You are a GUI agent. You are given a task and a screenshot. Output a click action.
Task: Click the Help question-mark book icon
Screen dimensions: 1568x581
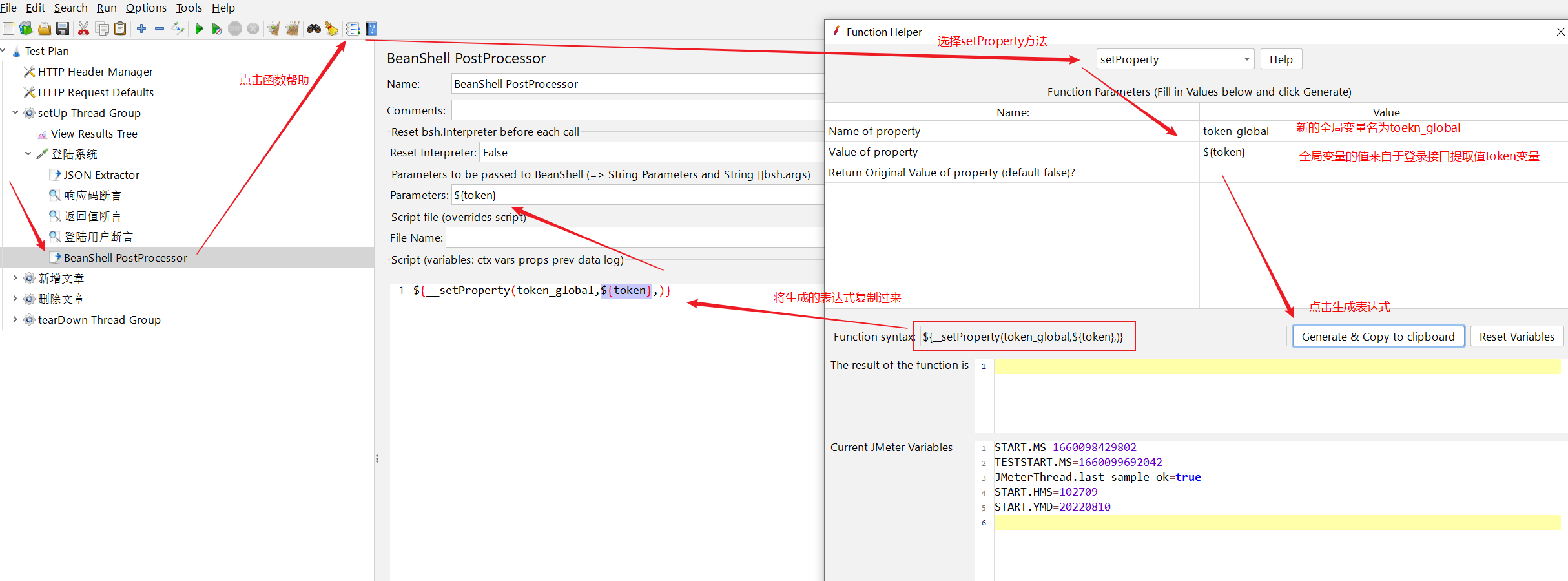click(371, 28)
